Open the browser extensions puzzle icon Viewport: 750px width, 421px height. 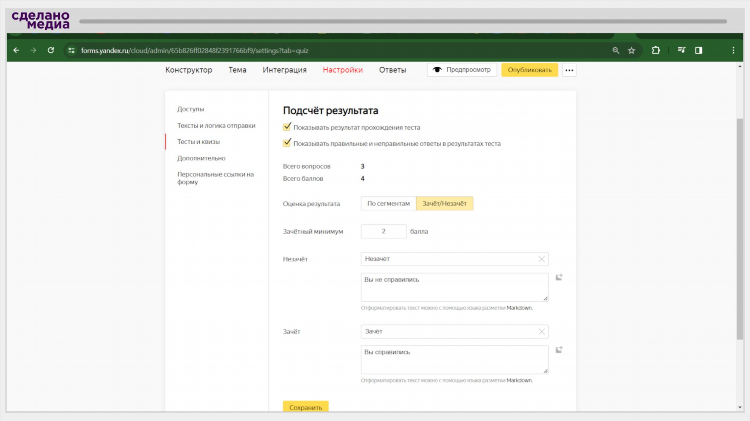click(656, 50)
